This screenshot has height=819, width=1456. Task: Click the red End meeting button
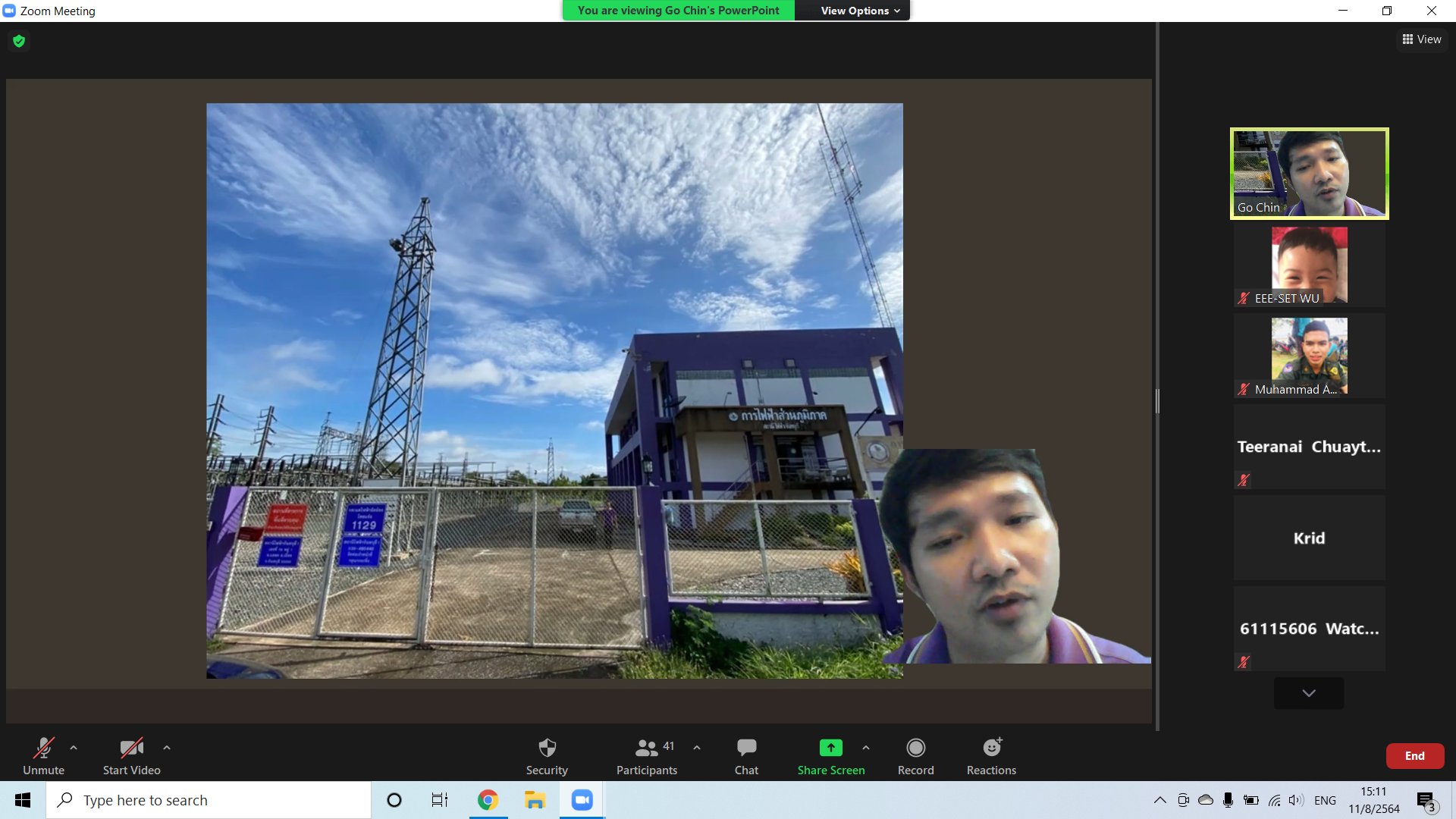pos(1414,756)
